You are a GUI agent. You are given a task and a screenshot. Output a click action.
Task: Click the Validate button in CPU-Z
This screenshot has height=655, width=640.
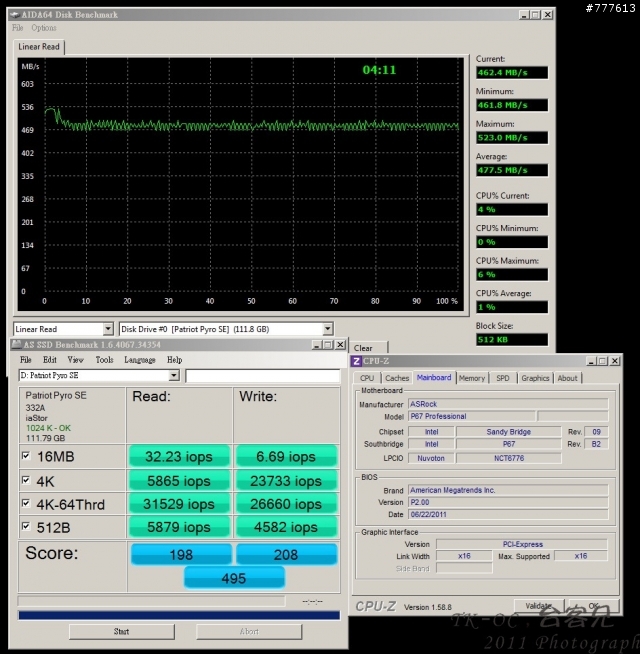coord(539,606)
